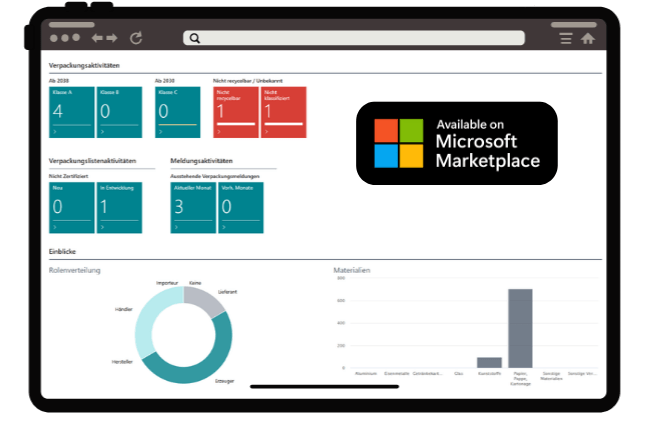The height and width of the screenshot is (421, 646).
Task: Click the browser forward arrow
Action: pyautogui.click(x=112, y=38)
